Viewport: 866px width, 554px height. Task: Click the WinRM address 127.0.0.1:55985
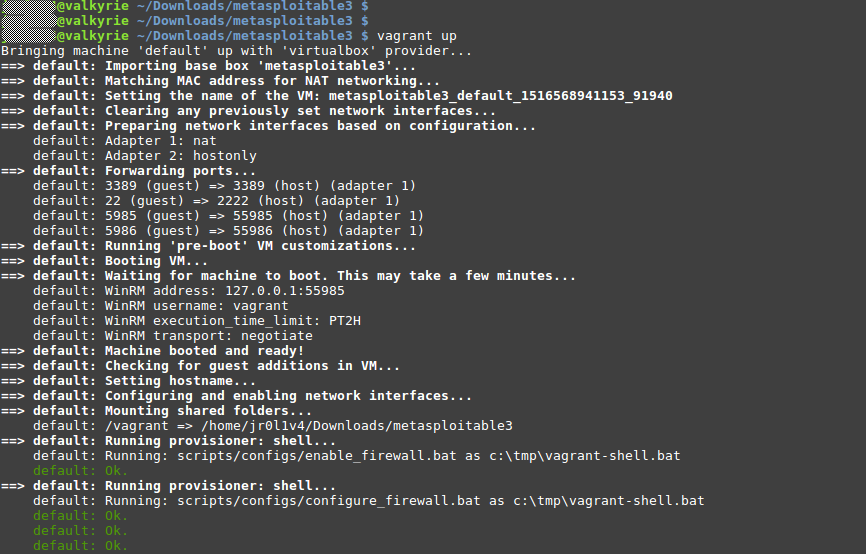coord(284,291)
